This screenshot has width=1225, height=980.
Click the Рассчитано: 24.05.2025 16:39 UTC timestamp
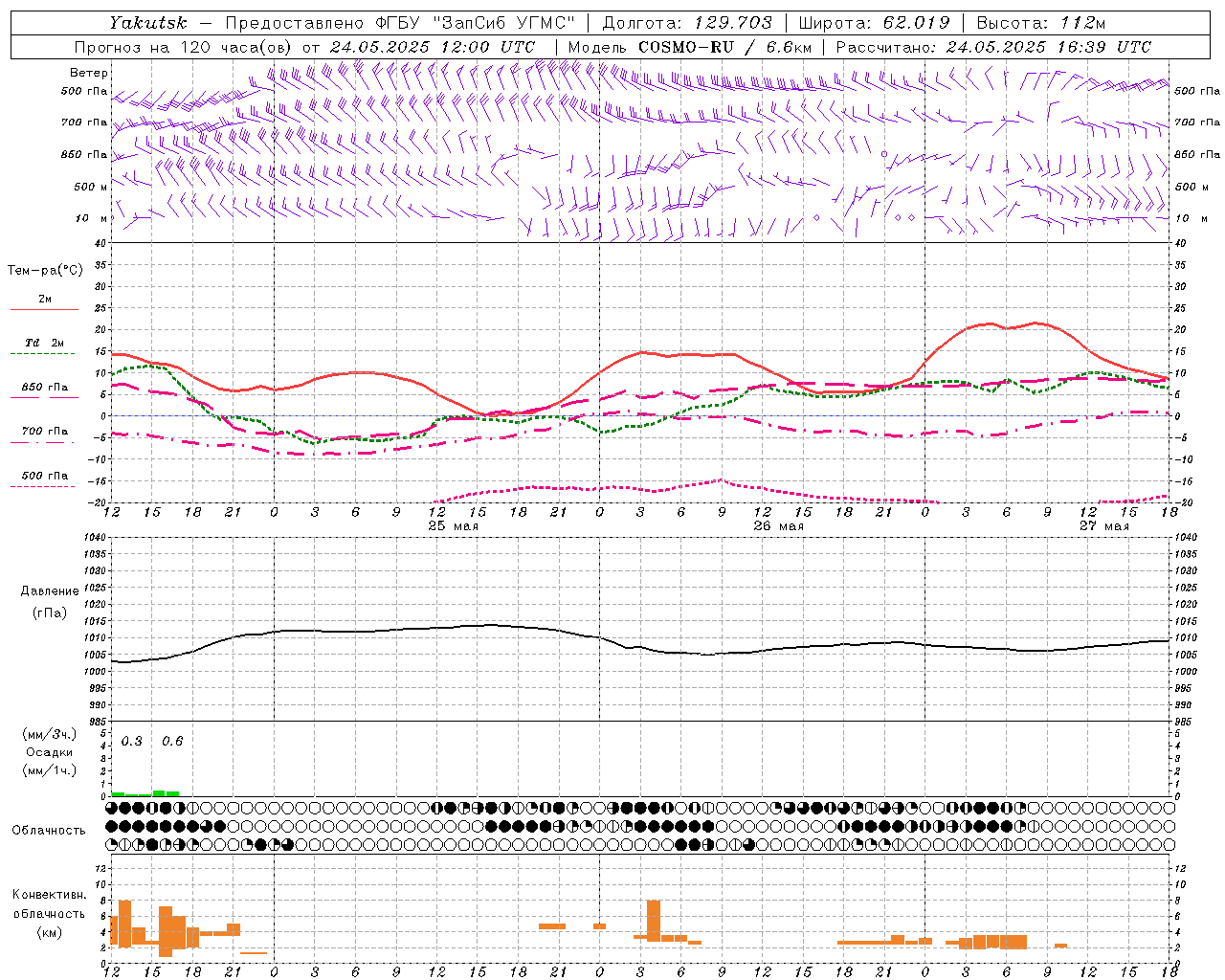pyautogui.click(x=993, y=47)
